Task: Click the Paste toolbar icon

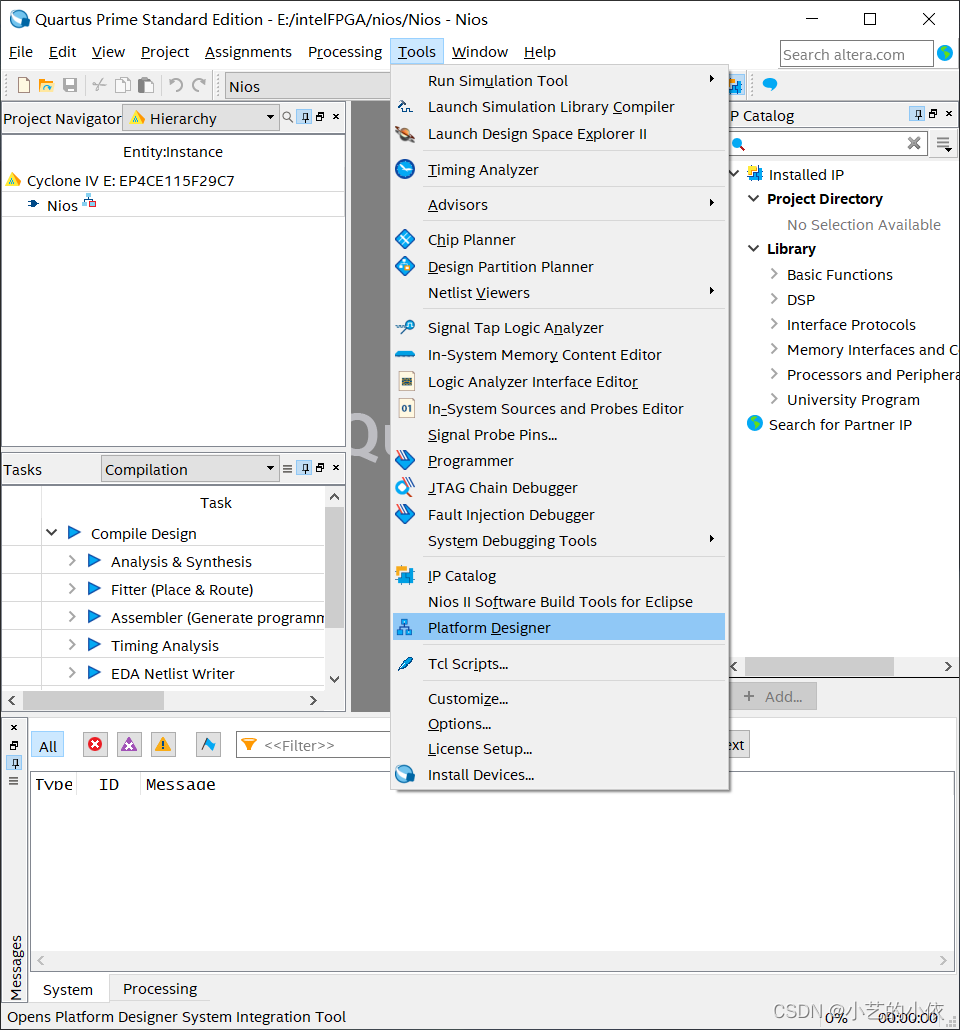Action: click(146, 85)
